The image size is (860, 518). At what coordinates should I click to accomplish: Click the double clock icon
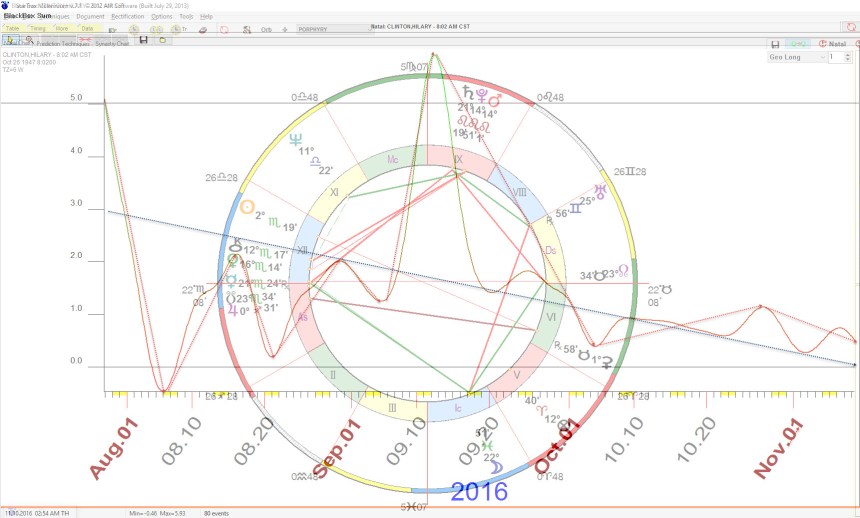(x=155, y=30)
